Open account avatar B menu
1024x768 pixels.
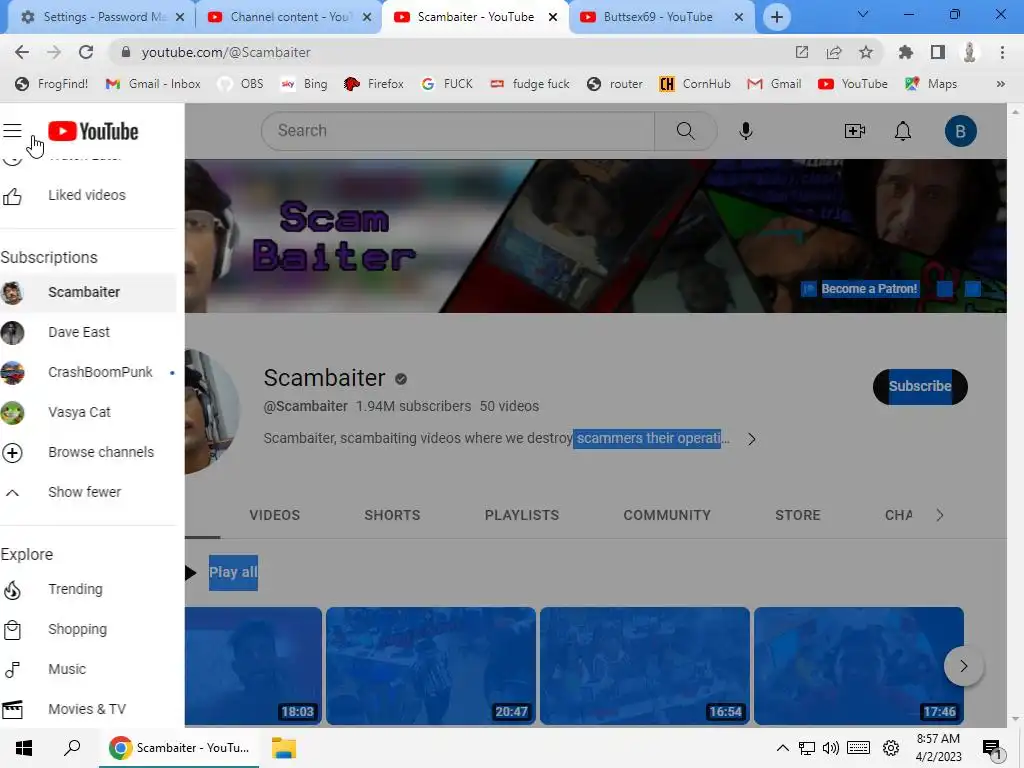coord(960,131)
